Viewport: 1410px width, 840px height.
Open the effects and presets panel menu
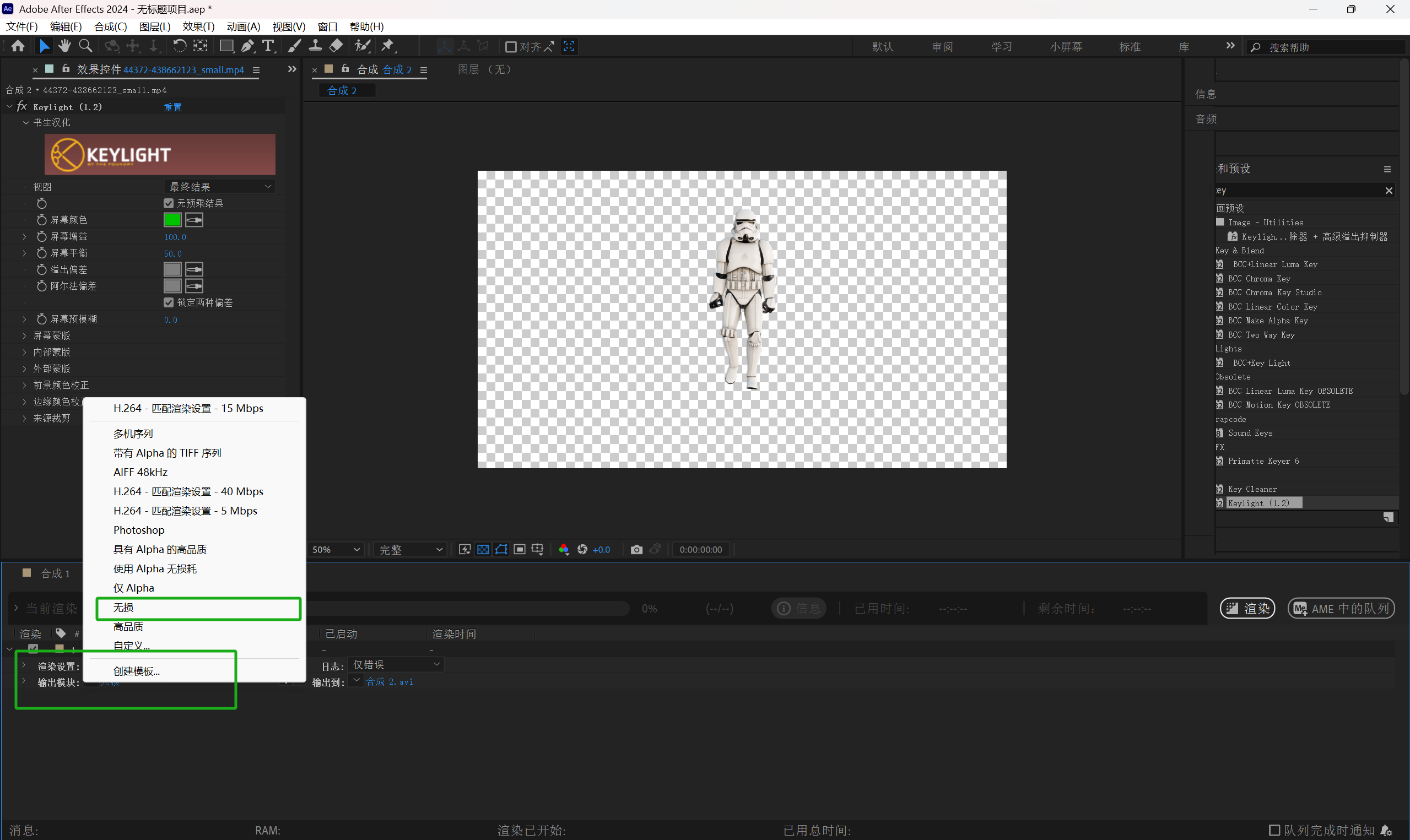pos(1387,169)
